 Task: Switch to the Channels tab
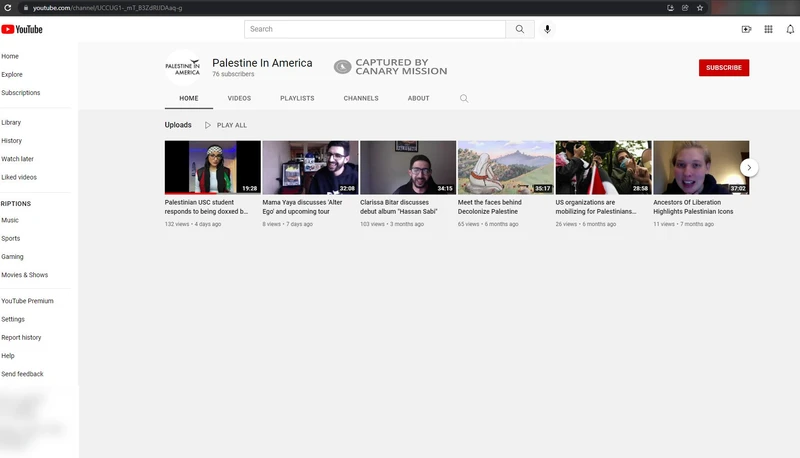(x=361, y=98)
